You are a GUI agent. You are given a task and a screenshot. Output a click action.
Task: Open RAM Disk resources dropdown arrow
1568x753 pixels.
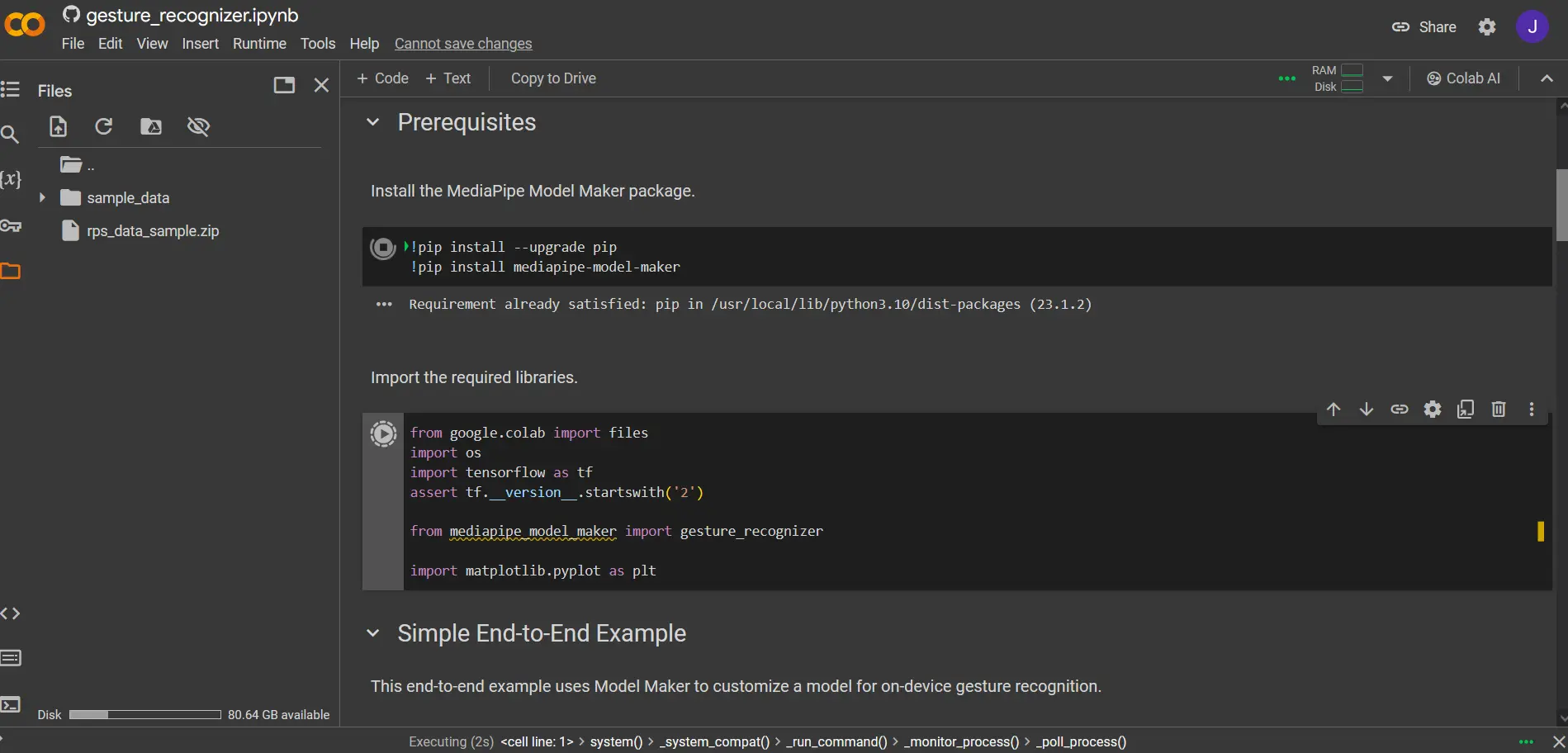click(1387, 78)
